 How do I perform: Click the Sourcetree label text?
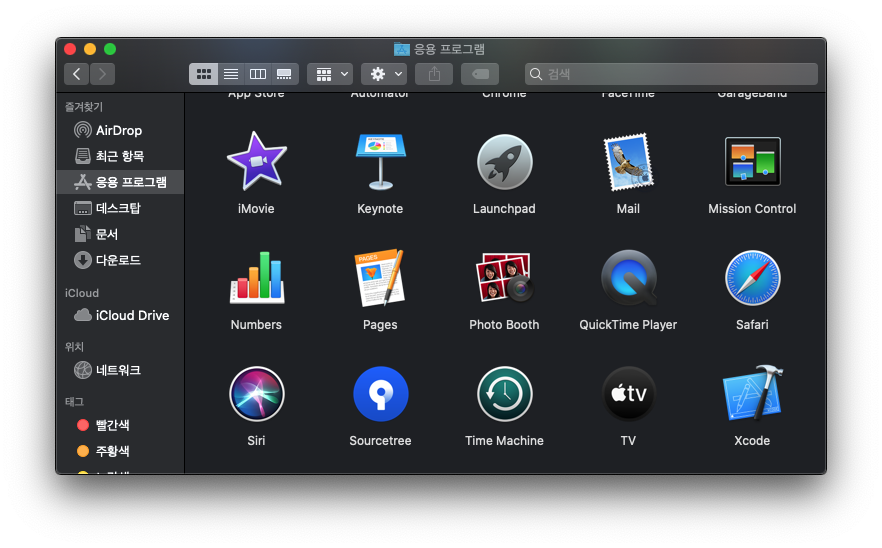[380, 441]
